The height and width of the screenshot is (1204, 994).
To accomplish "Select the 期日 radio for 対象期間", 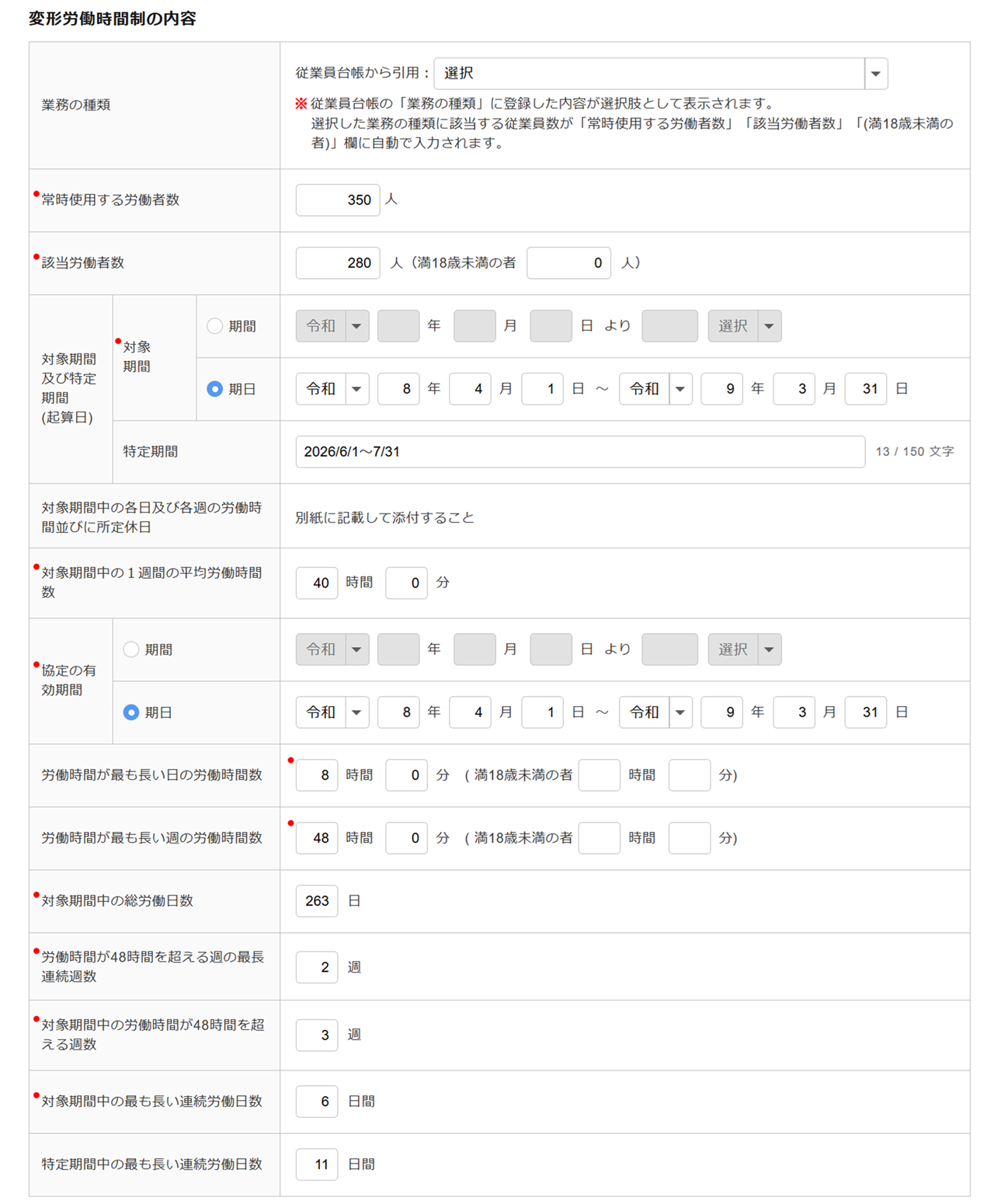I will 215,389.
